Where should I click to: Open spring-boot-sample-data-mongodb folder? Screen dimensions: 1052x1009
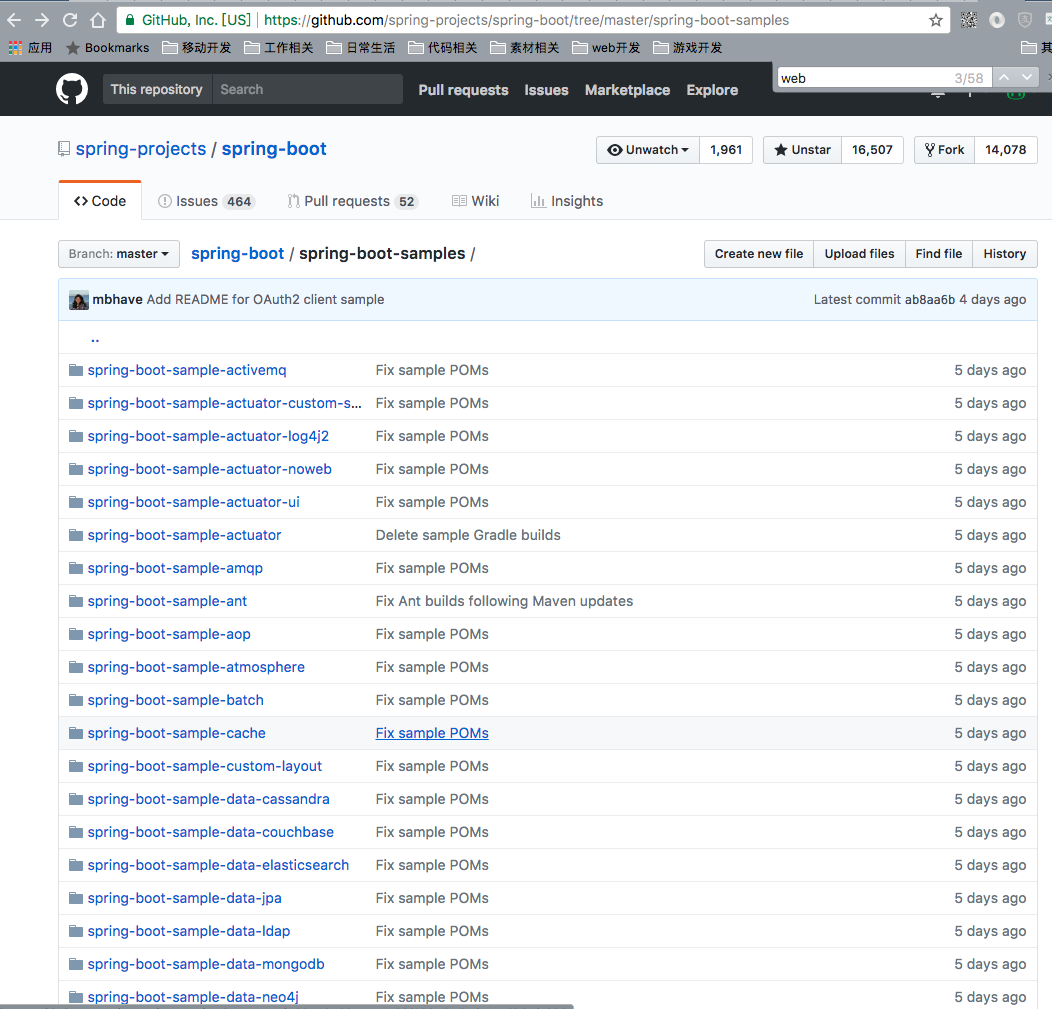(206, 964)
